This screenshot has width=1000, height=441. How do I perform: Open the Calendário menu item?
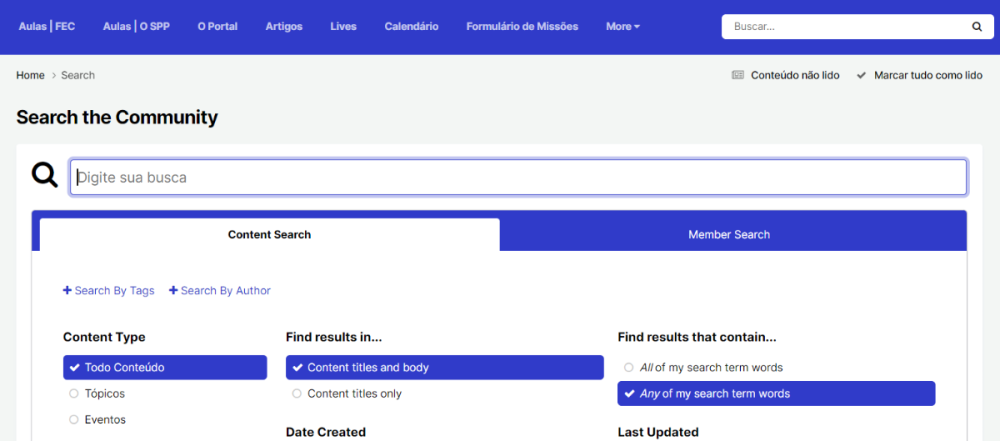[411, 27]
